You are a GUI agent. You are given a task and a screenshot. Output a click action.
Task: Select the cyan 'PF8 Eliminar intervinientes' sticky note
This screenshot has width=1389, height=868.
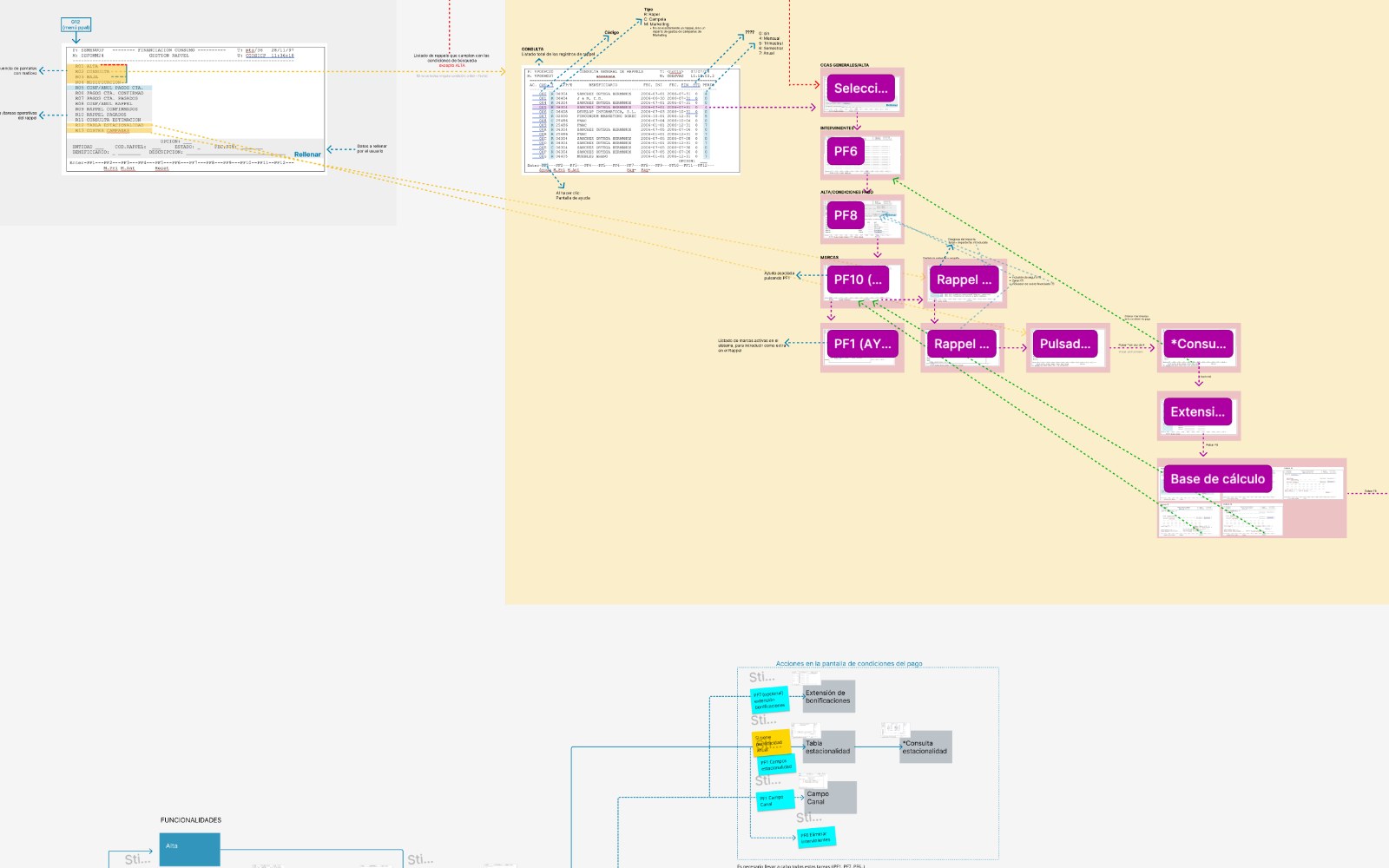(816, 838)
